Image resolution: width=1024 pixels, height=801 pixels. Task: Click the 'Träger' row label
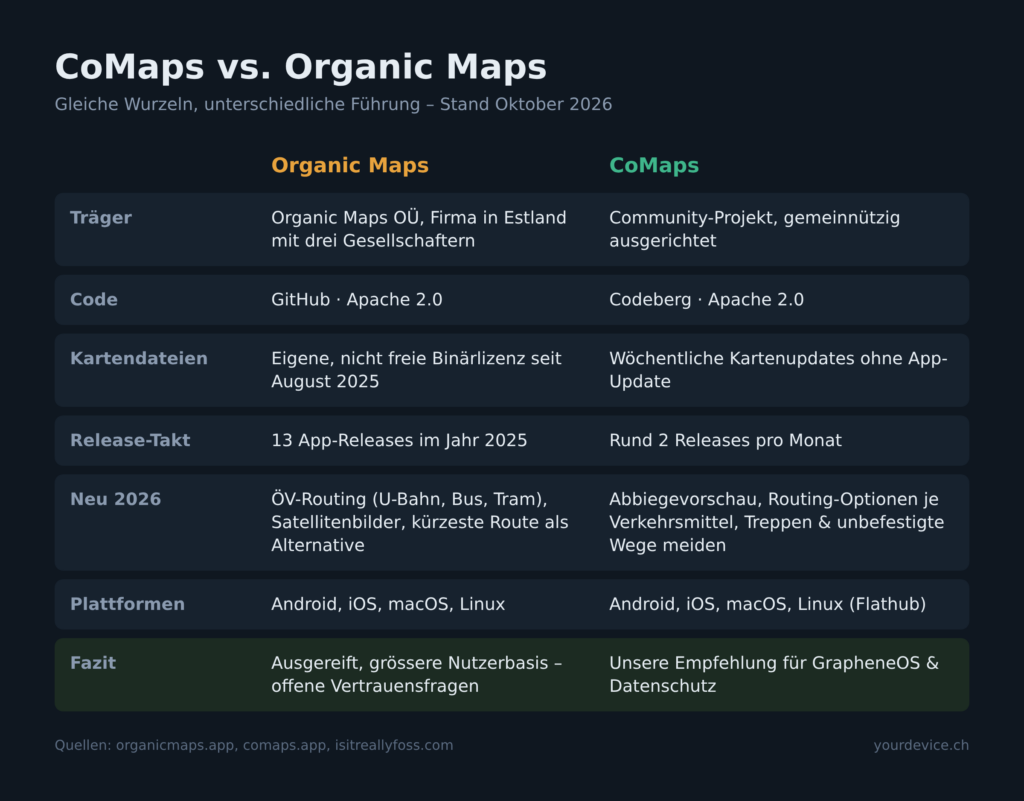pos(101,217)
